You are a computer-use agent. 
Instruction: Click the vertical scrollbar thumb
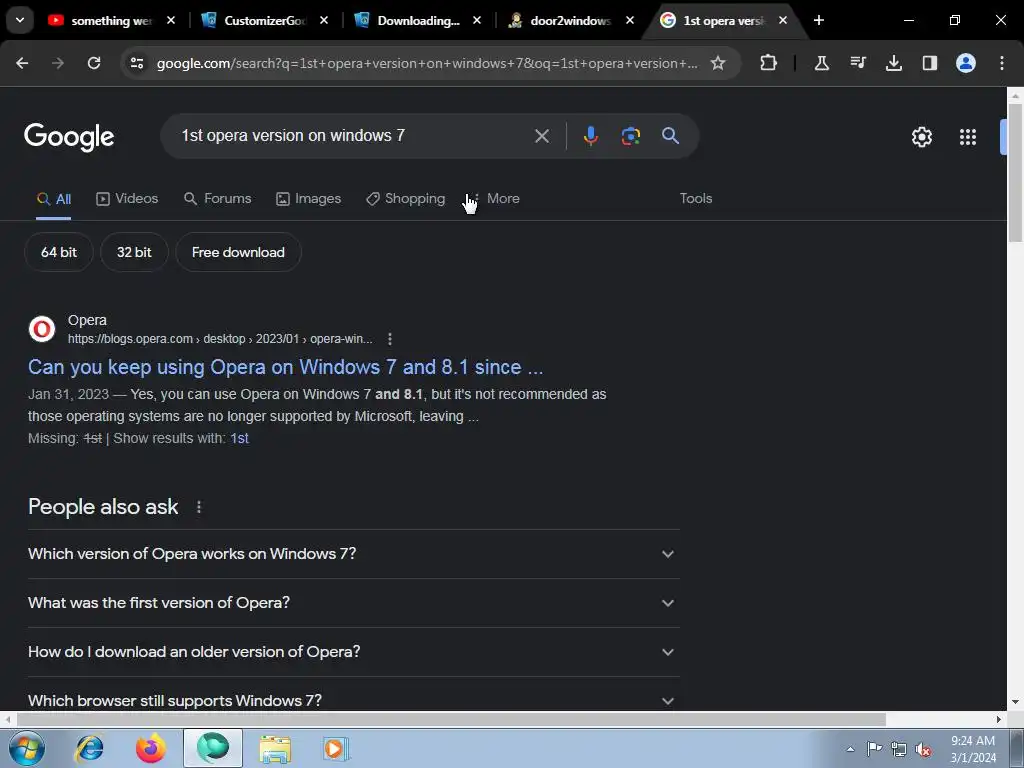[1015, 173]
